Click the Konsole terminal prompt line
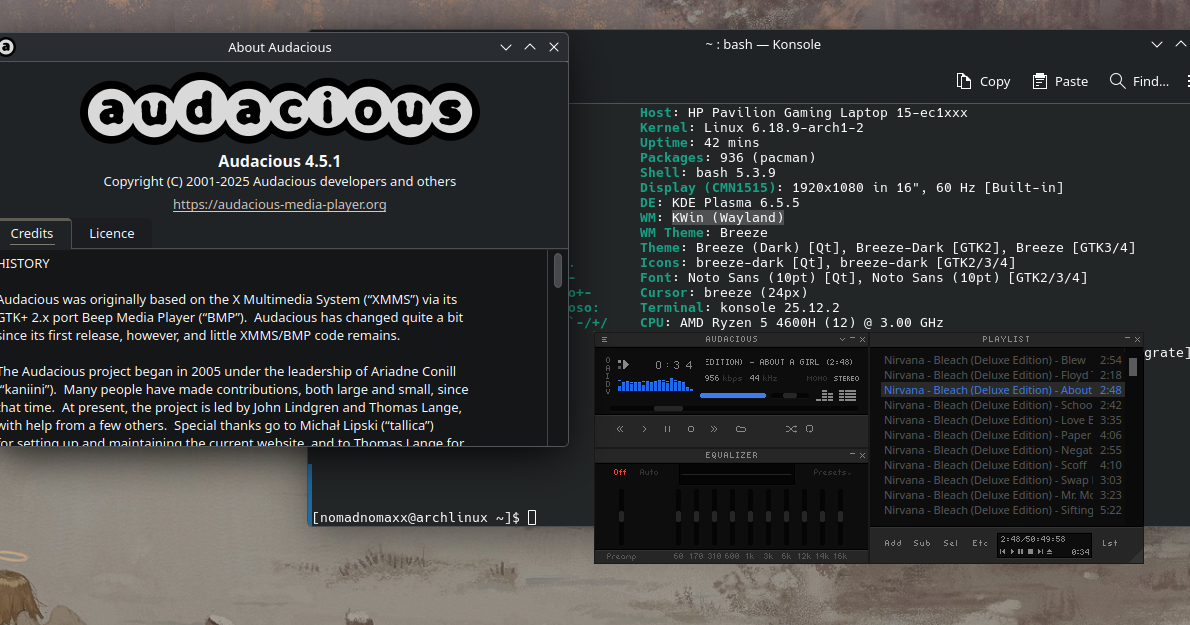 coord(424,517)
